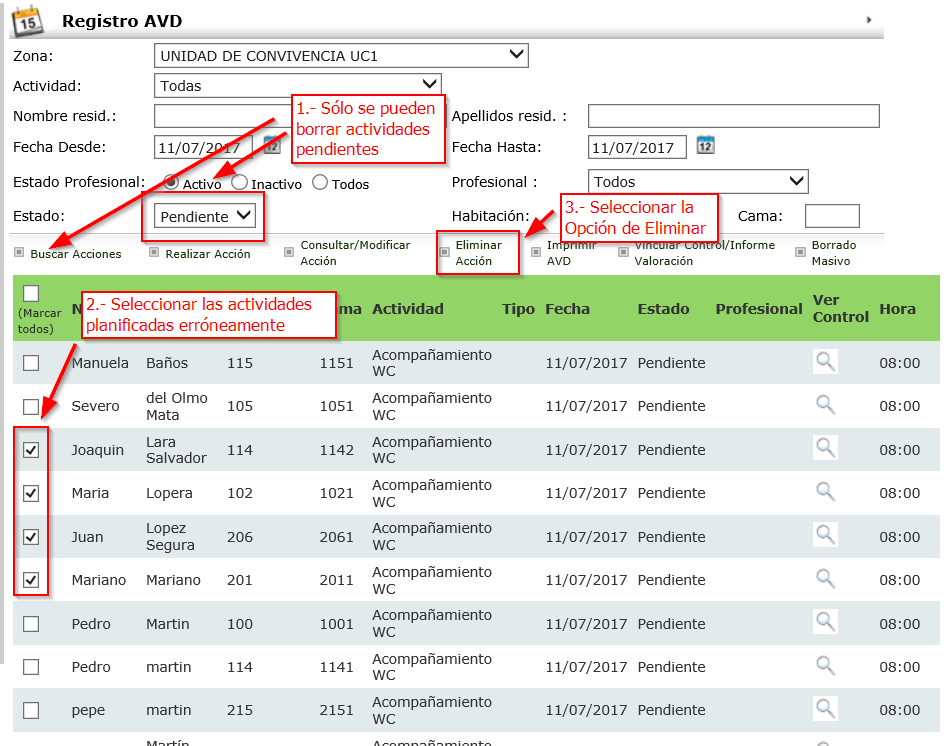Open Ver Control magnifier for Joaquin Lara

(x=825, y=449)
